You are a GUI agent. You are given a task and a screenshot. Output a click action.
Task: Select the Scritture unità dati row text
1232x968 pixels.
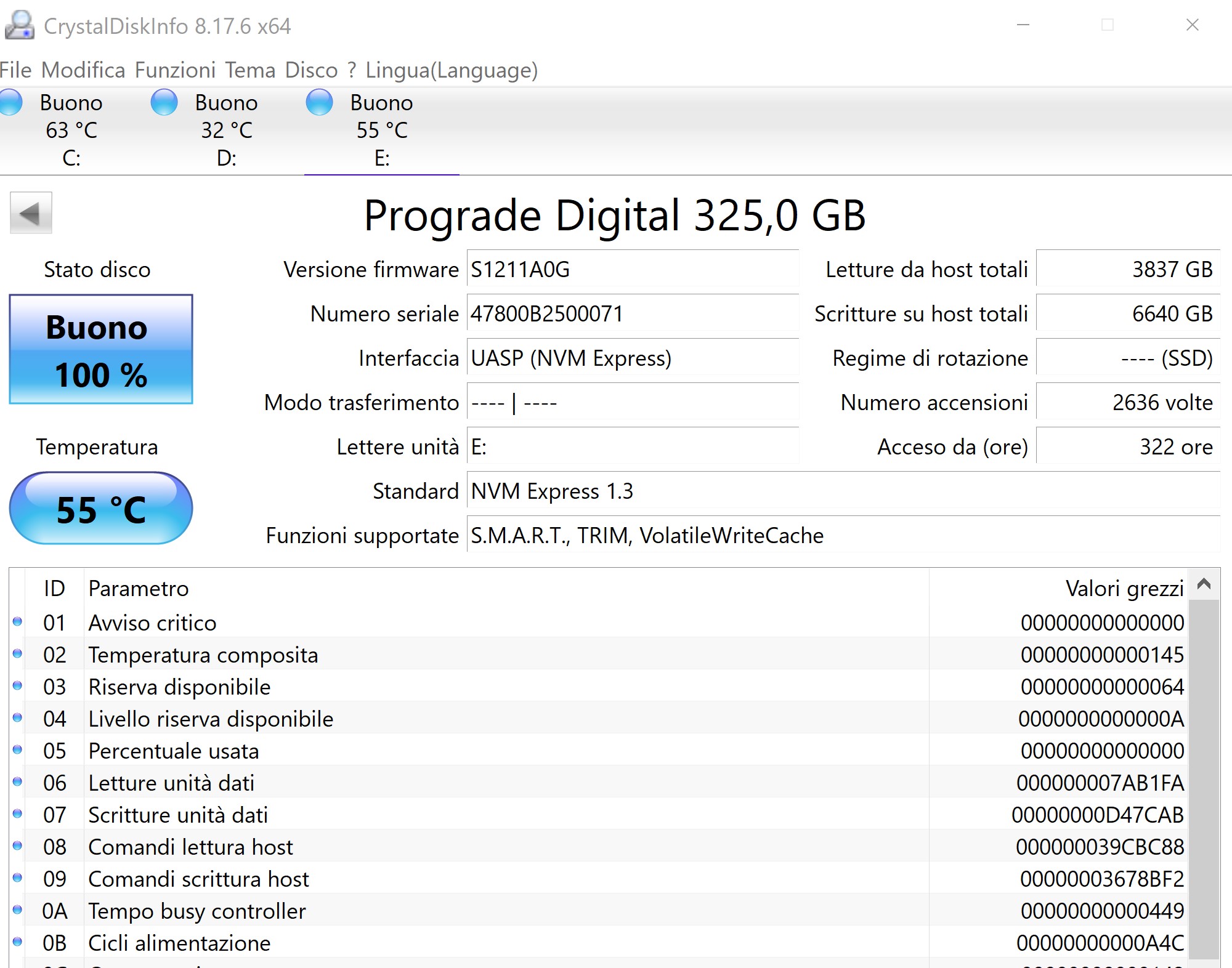tap(178, 815)
